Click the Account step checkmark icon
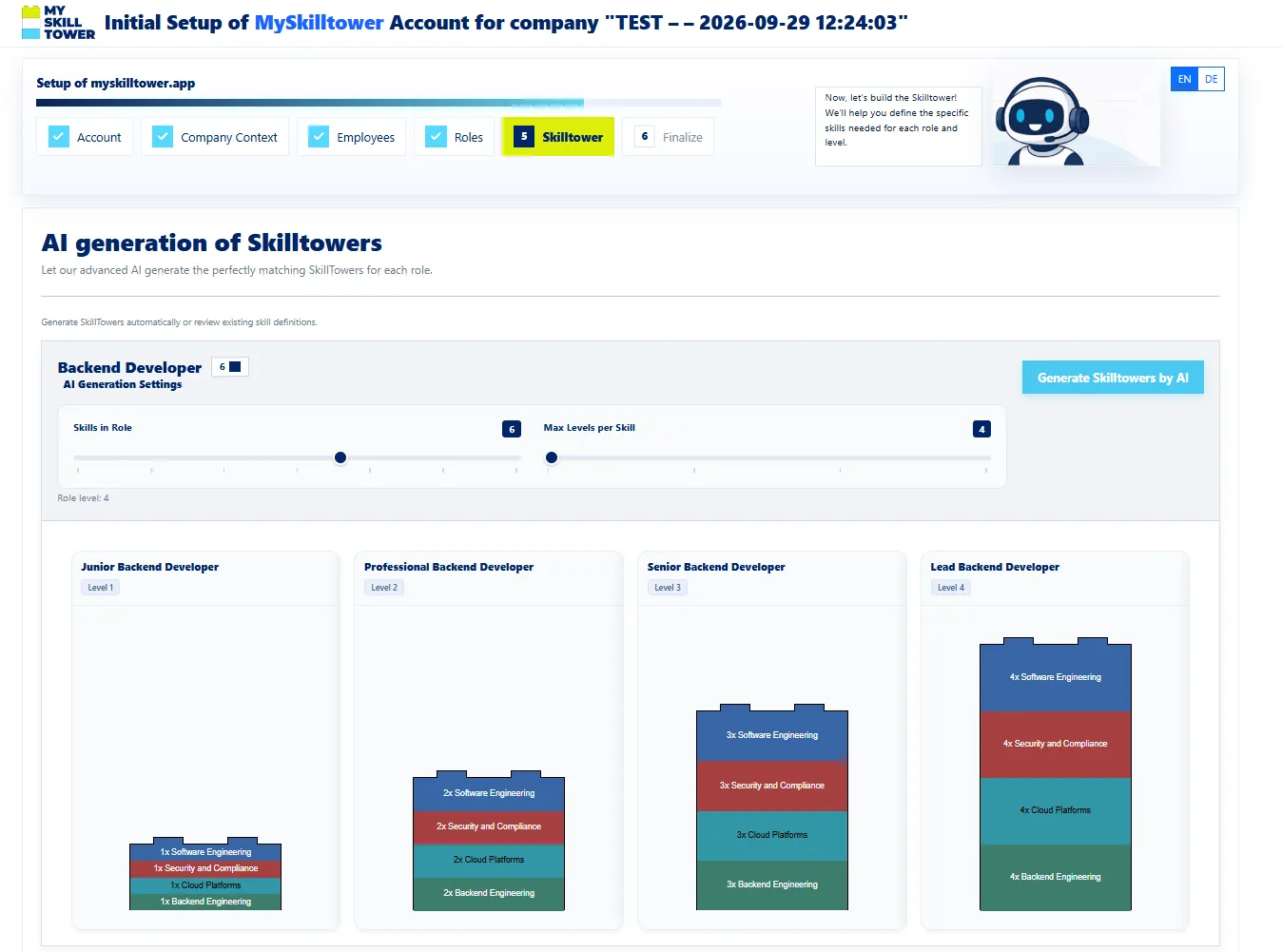 point(59,137)
